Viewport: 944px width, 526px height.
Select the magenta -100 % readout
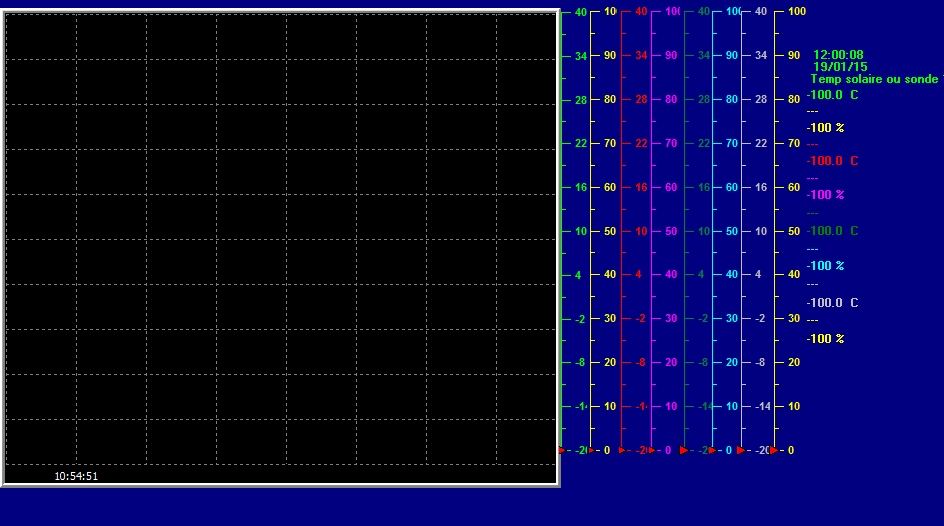pyautogui.click(x=826, y=194)
